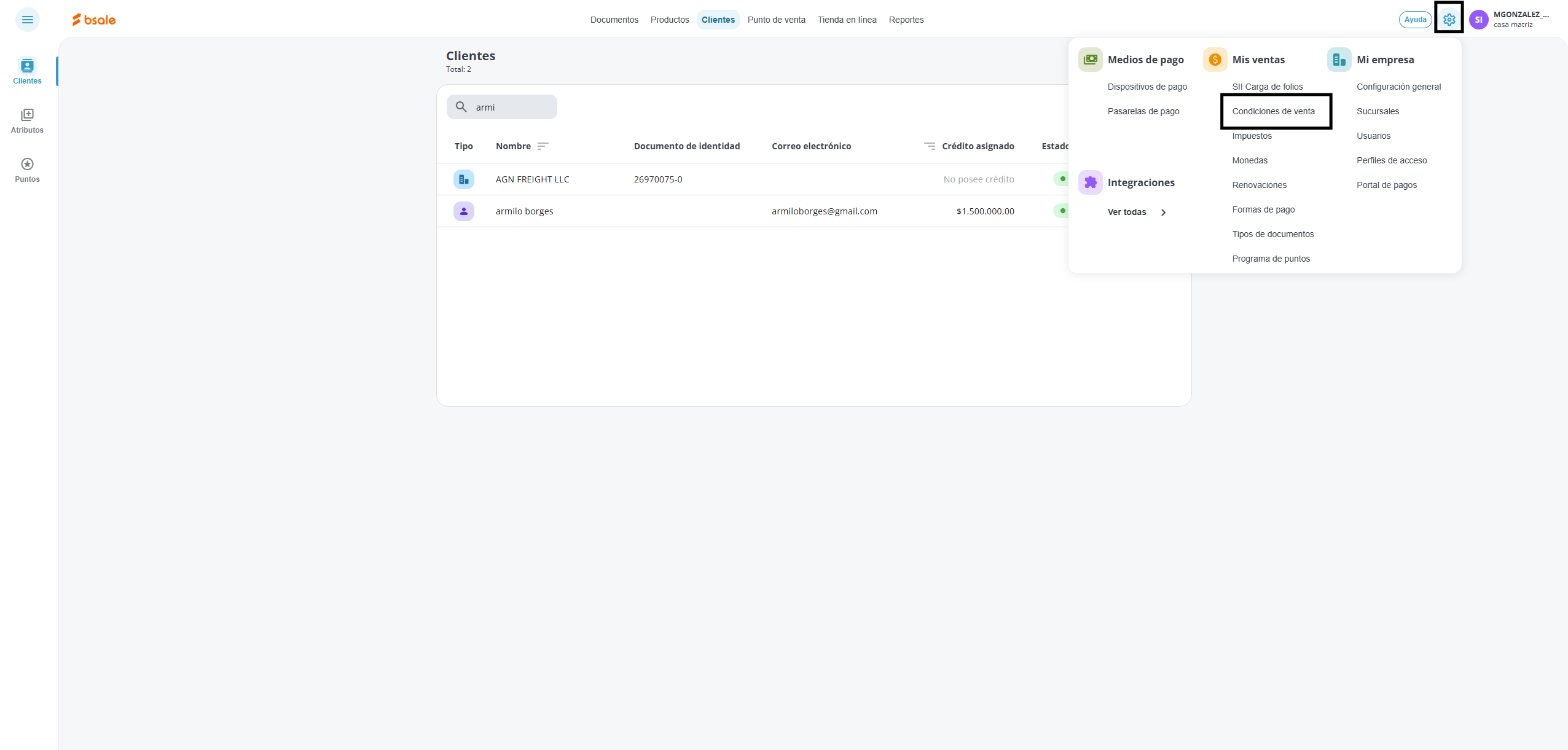Click the settings gear icon
Screen dimensions: 1568x750
[x=1449, y=20]
